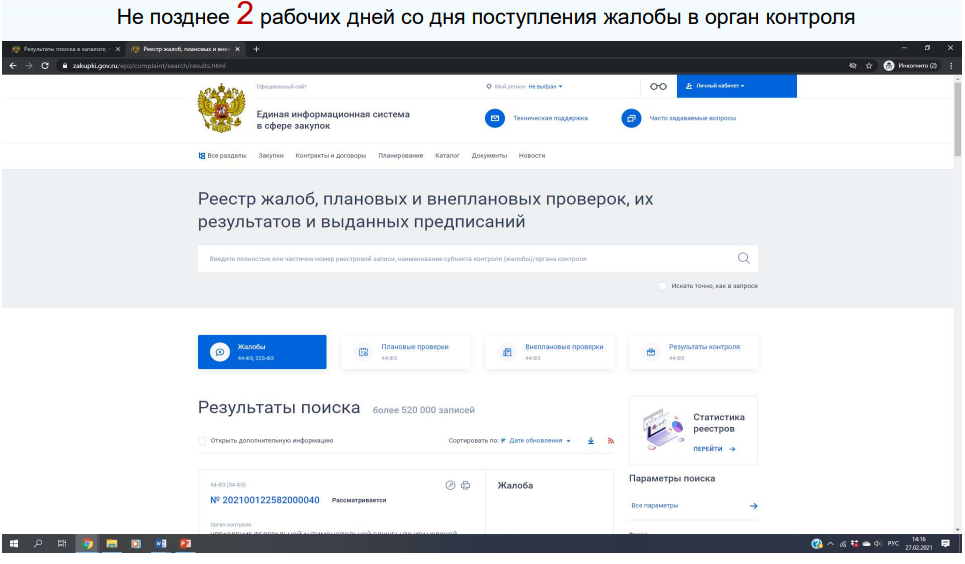Click the download results icon
965x564 pixels.
[x=591, y=441]
